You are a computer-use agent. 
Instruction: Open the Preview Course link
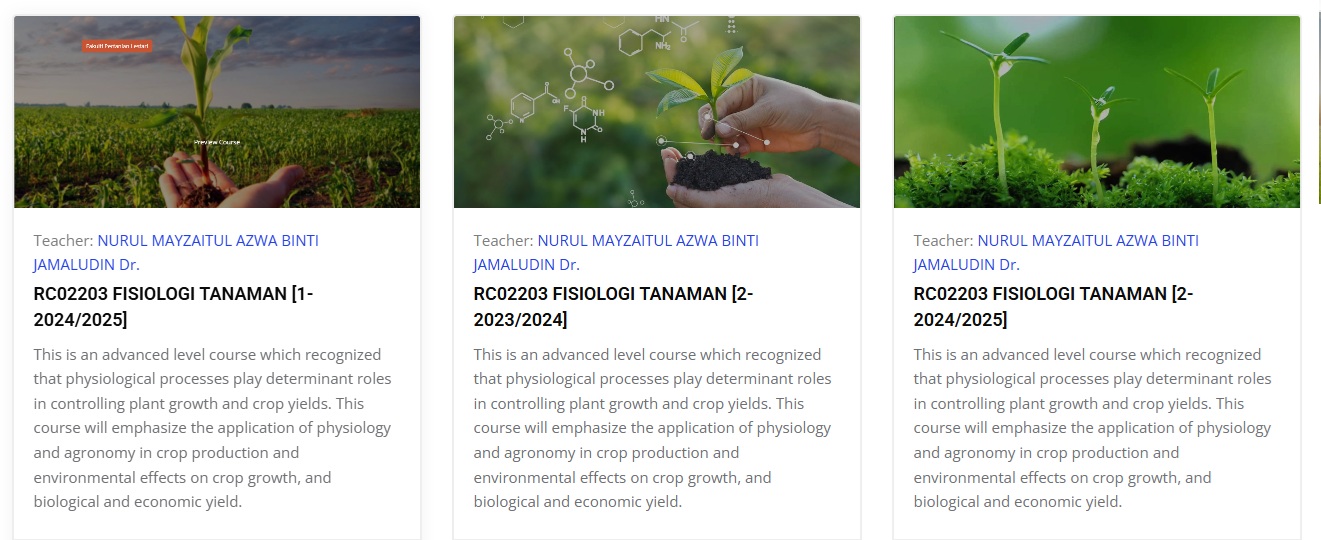217,143
